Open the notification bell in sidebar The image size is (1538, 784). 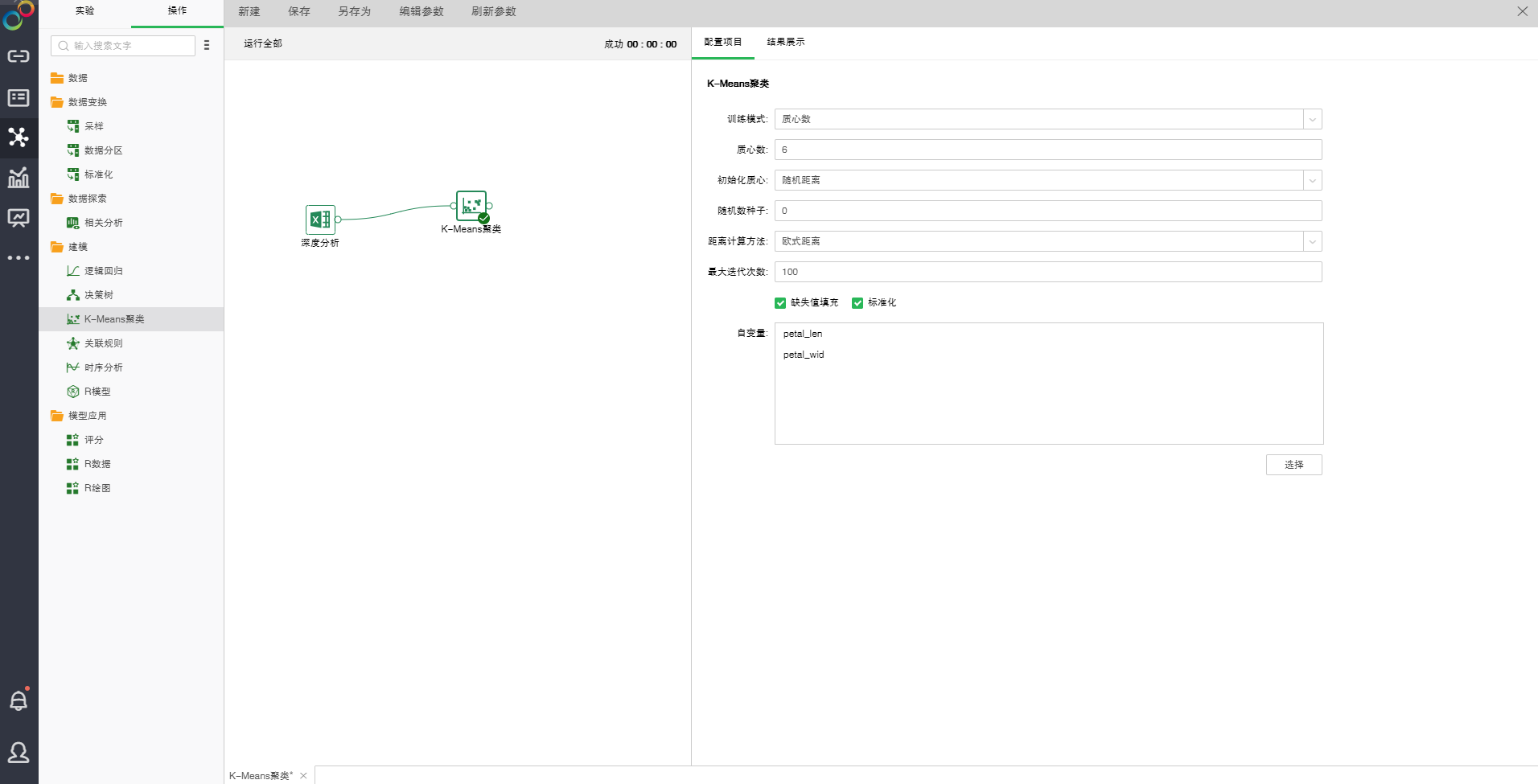19,700
